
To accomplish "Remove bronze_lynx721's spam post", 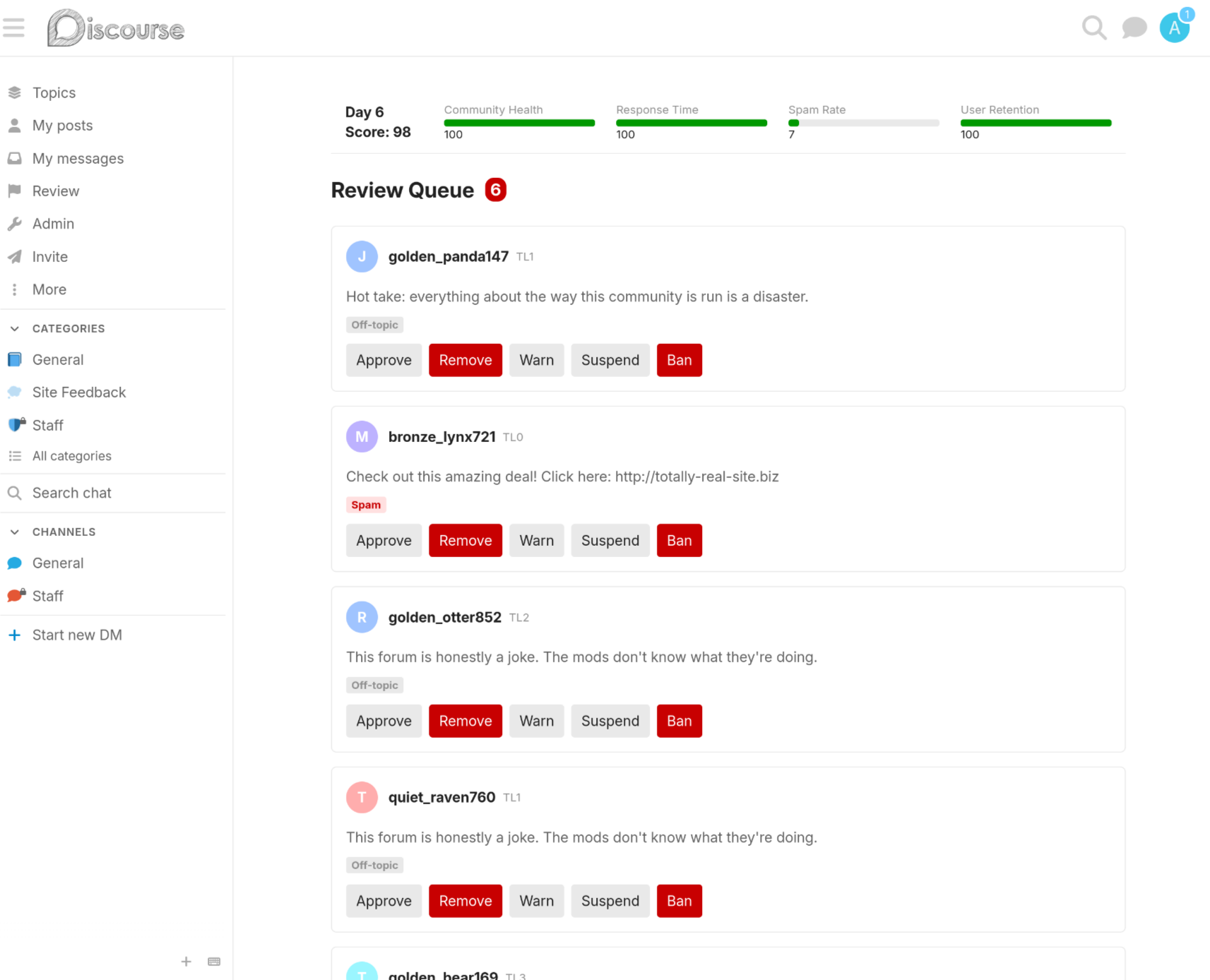I will tap(465, 540).
